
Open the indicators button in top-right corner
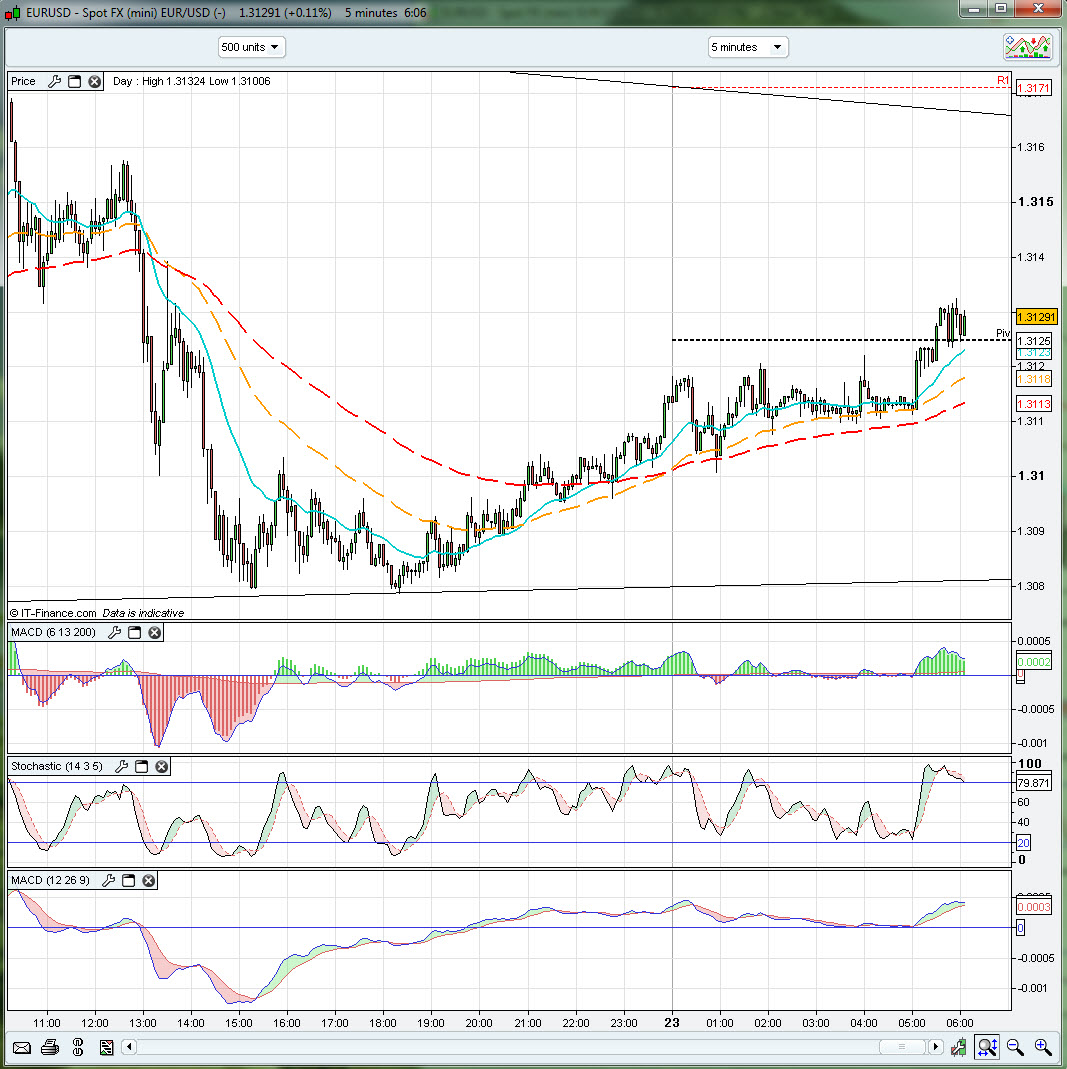pyautogui.click(x=1028, y=47)
